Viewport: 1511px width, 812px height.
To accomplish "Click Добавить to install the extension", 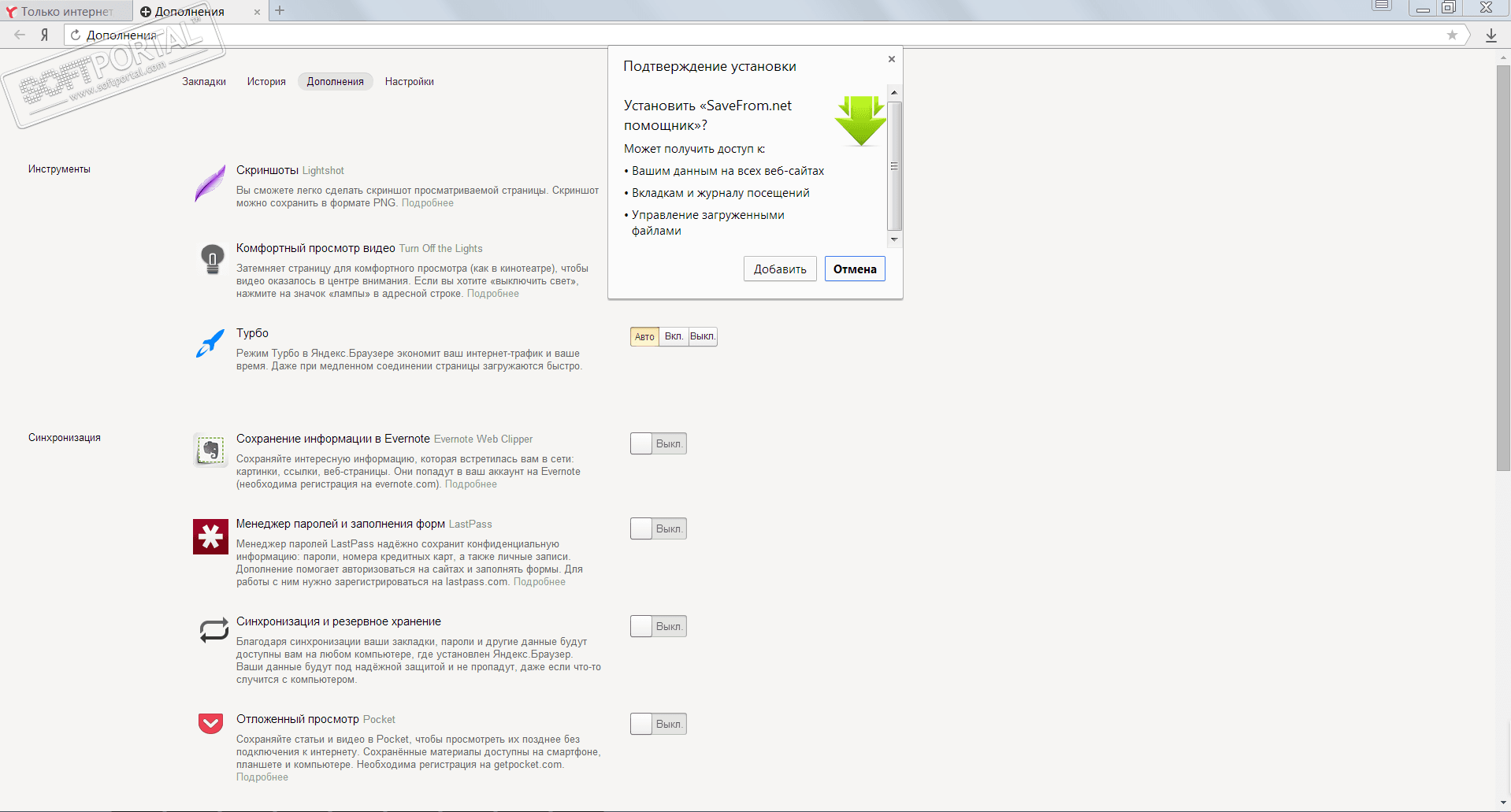I will tap(780, 269).
